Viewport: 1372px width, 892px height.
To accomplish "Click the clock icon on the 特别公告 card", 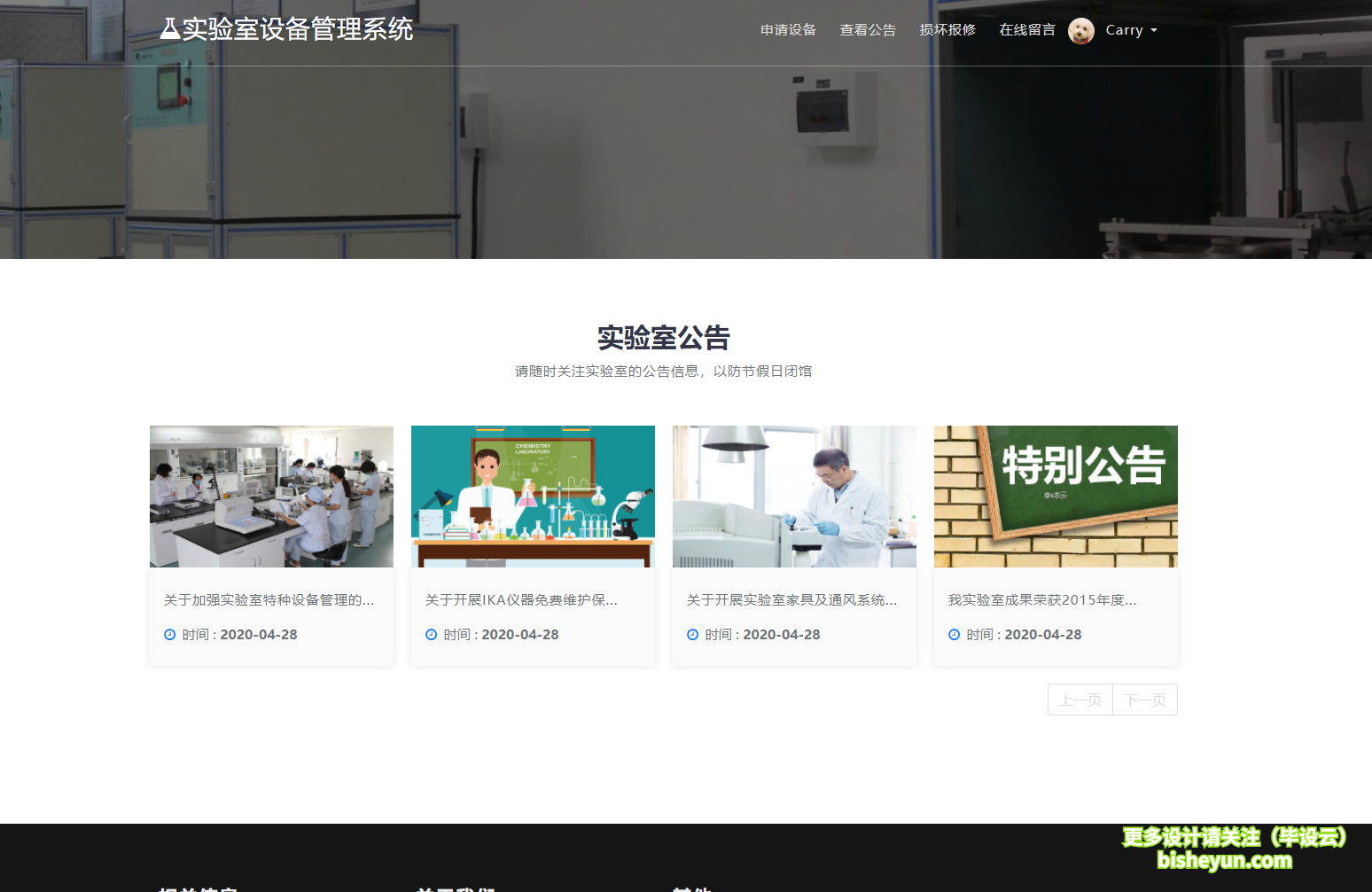I will coord(954,634).
